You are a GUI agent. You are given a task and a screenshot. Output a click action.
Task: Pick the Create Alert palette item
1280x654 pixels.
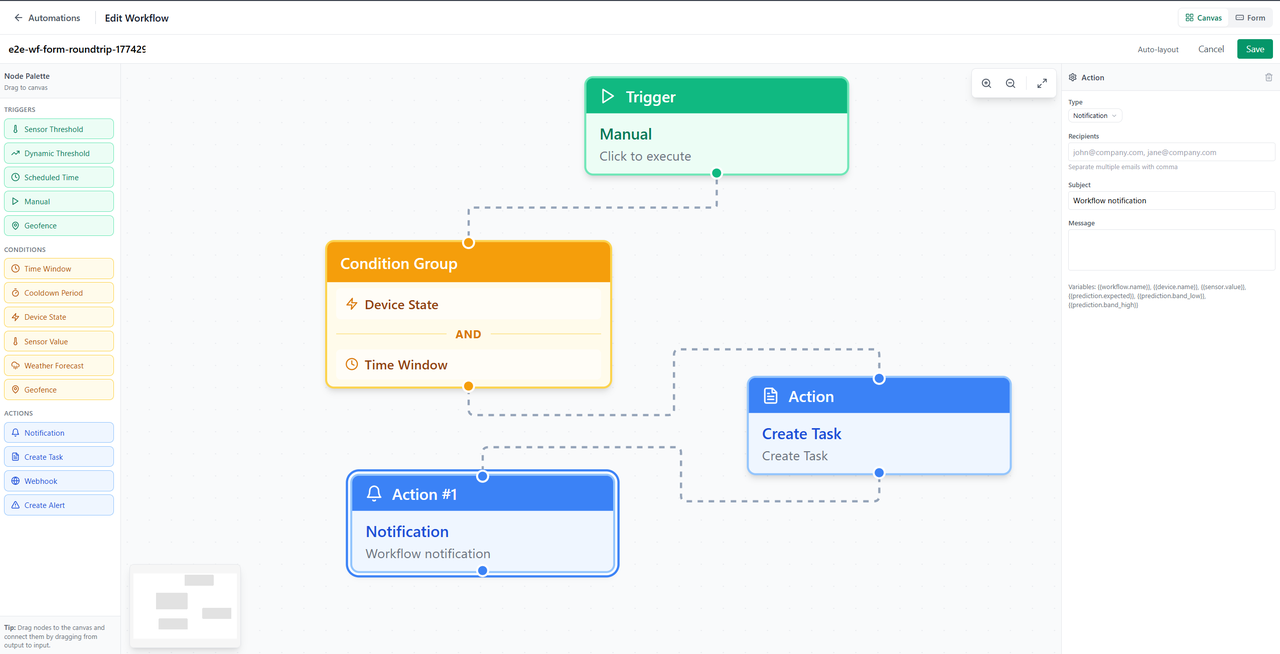point(59,505)
